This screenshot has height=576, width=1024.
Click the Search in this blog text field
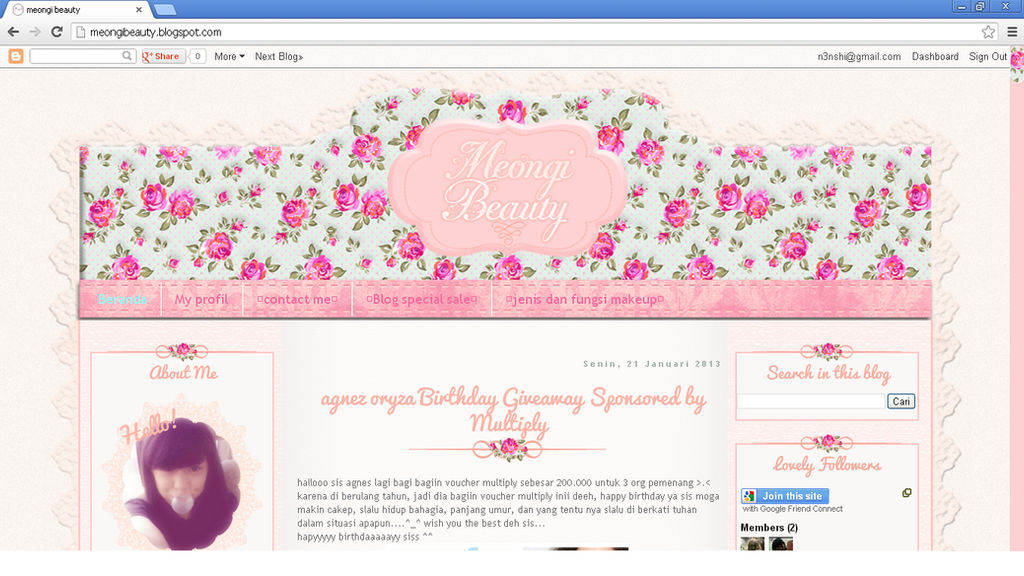click(810, 401)
